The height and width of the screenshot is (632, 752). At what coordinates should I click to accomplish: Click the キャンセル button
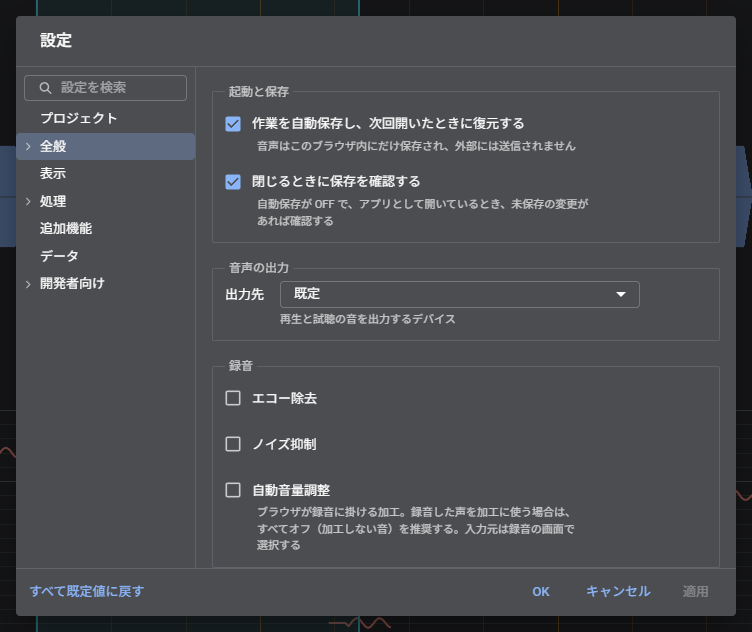tap(618, 592)
